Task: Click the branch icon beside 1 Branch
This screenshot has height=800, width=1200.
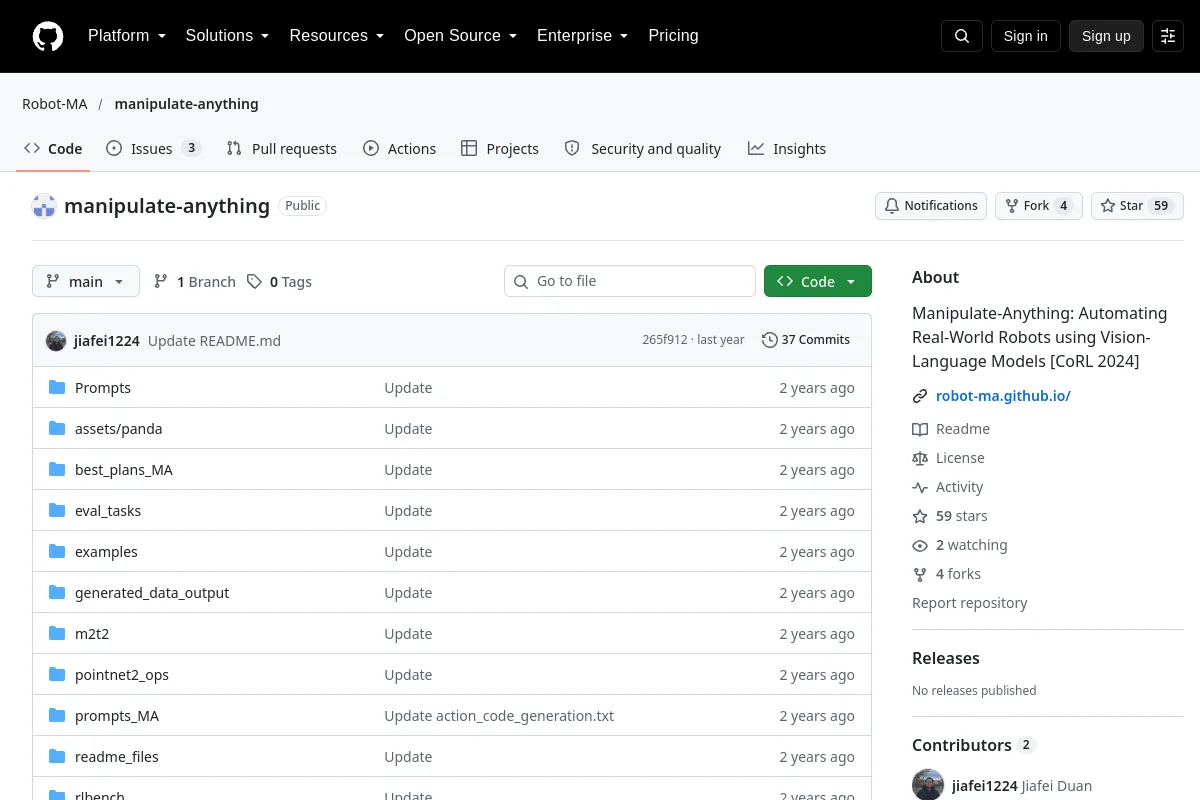Action: click(161, 282)
